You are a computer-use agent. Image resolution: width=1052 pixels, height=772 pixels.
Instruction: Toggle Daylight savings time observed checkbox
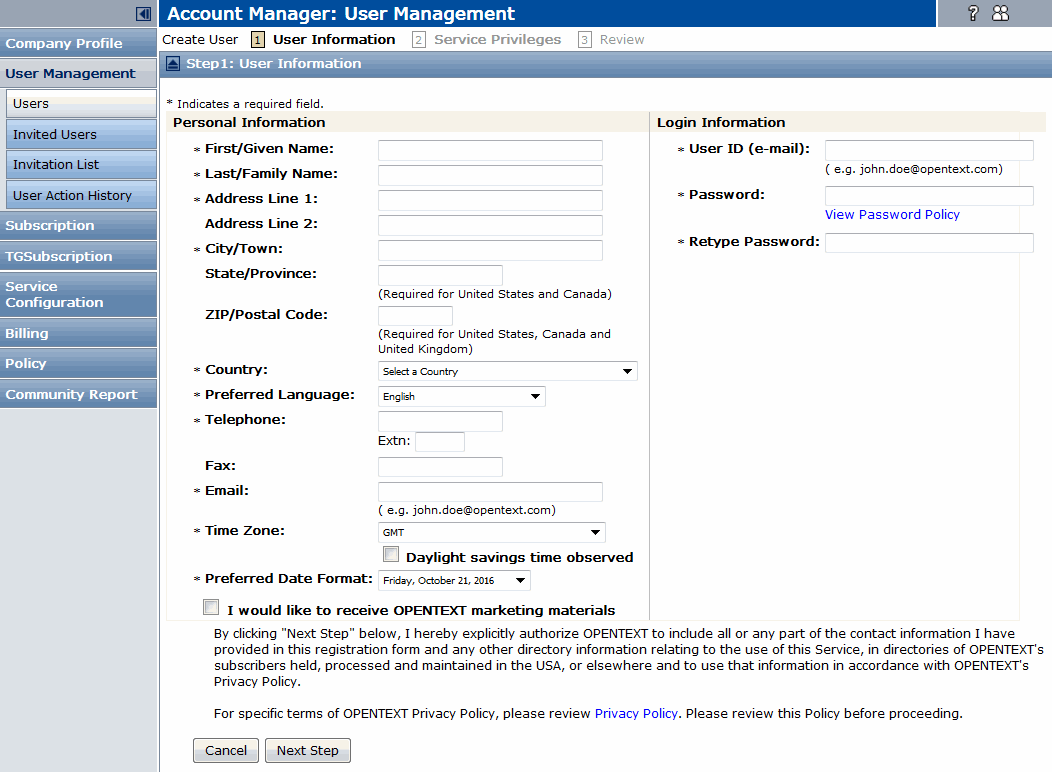(x=390, y=554)
